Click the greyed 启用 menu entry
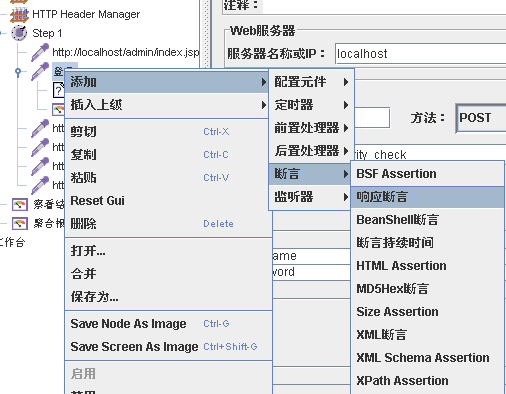The image size is (506, 394). click(x=168, y=374)
